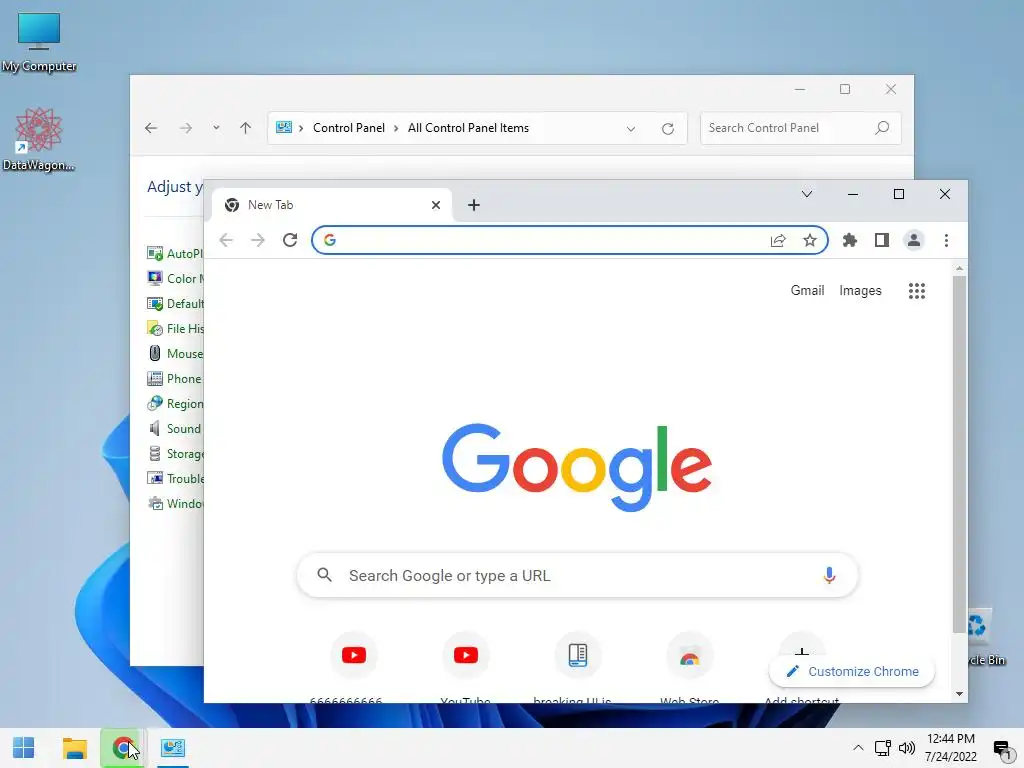
Task: Open the Chrome profile avatar
Action: click(914, 240)
